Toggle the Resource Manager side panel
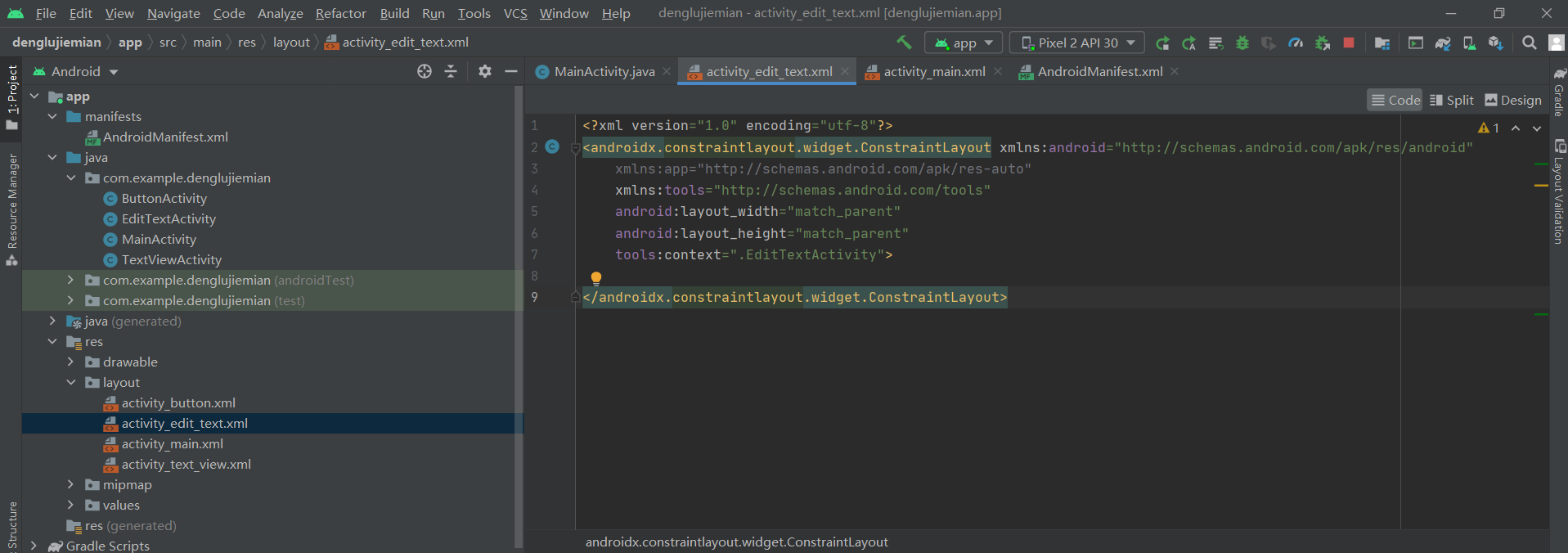 point(12,209)
